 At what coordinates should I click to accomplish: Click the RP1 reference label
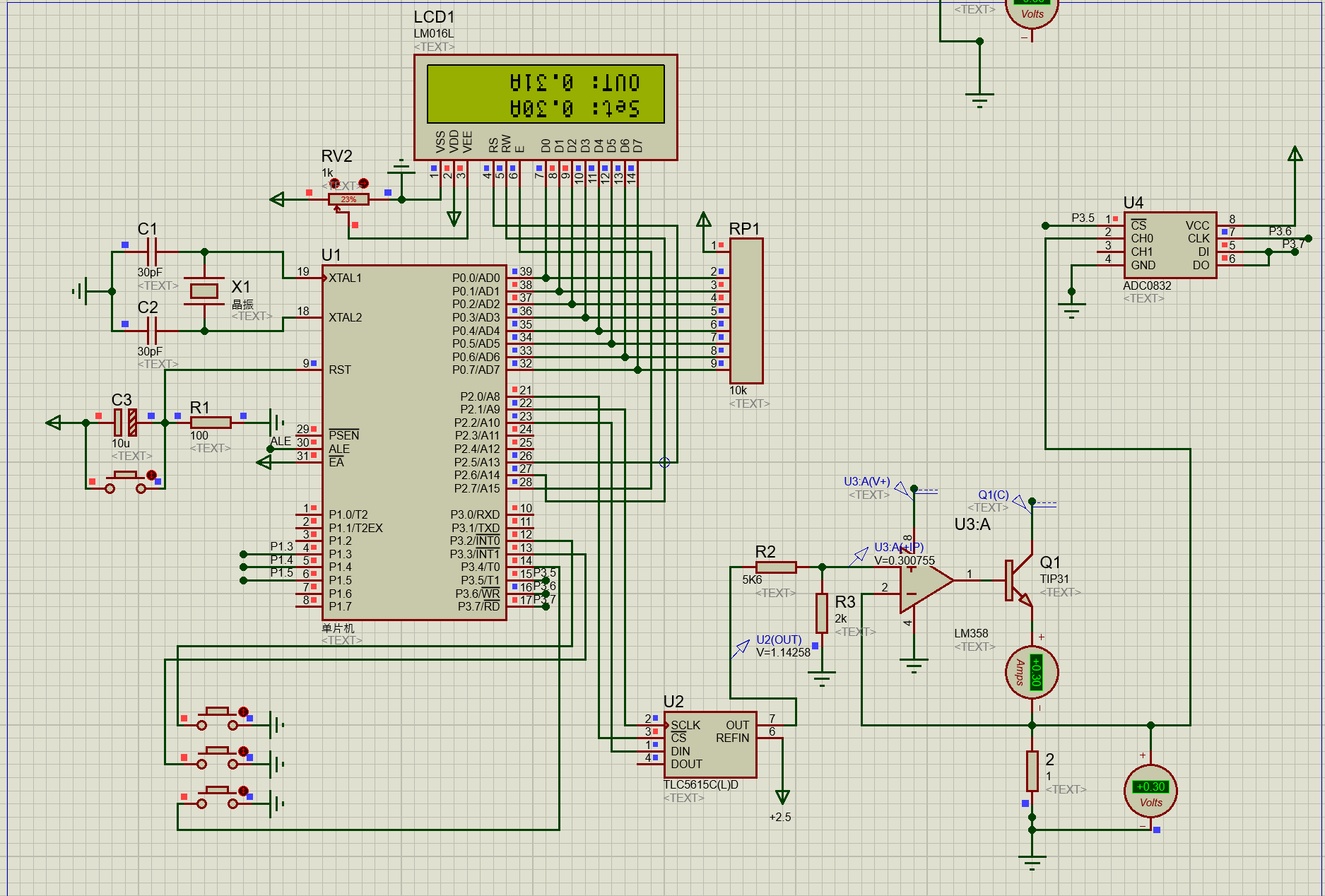click(x=744, y=229)
